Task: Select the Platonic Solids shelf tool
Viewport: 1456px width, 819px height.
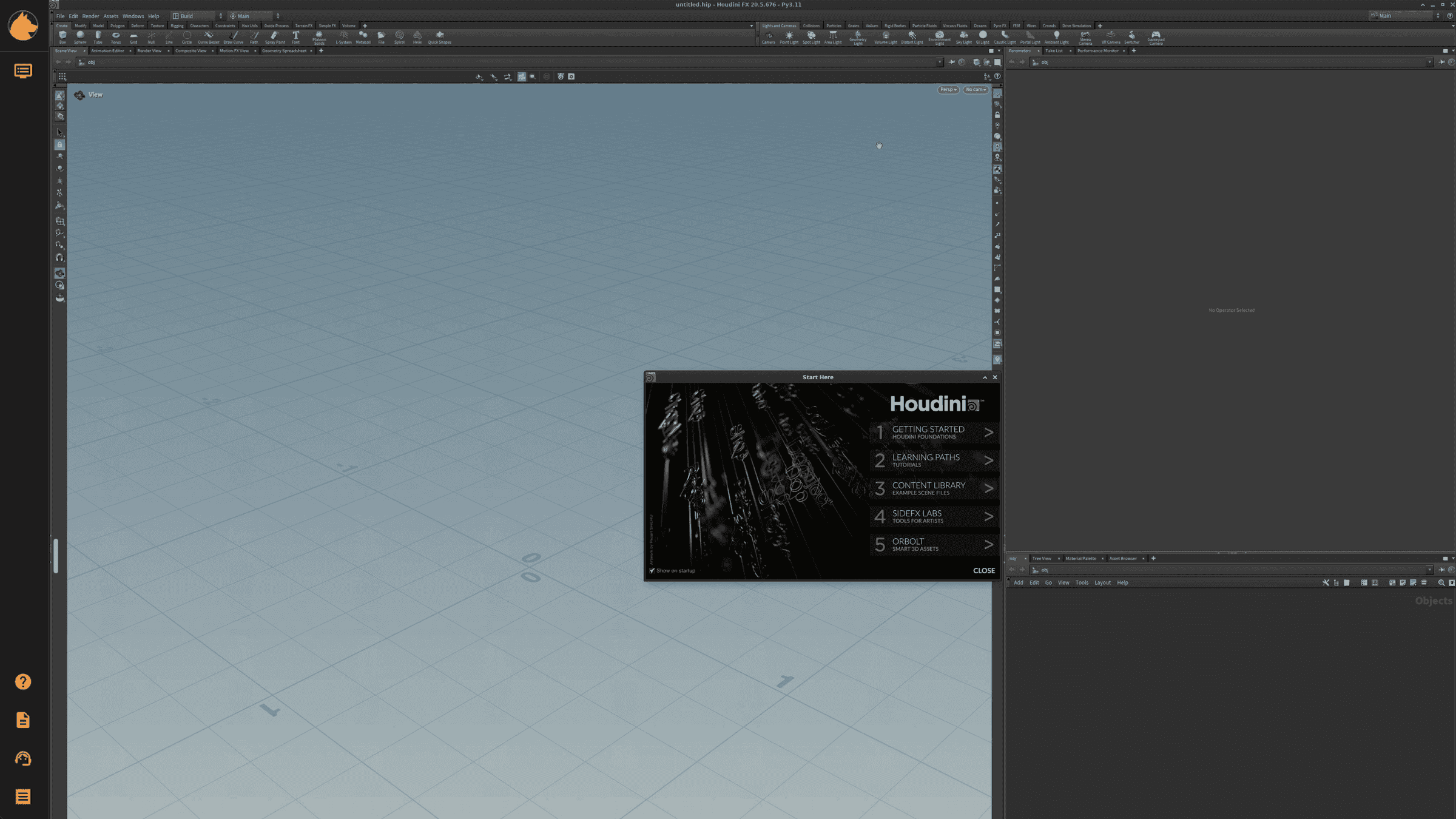Action: (x=319, y=38)
